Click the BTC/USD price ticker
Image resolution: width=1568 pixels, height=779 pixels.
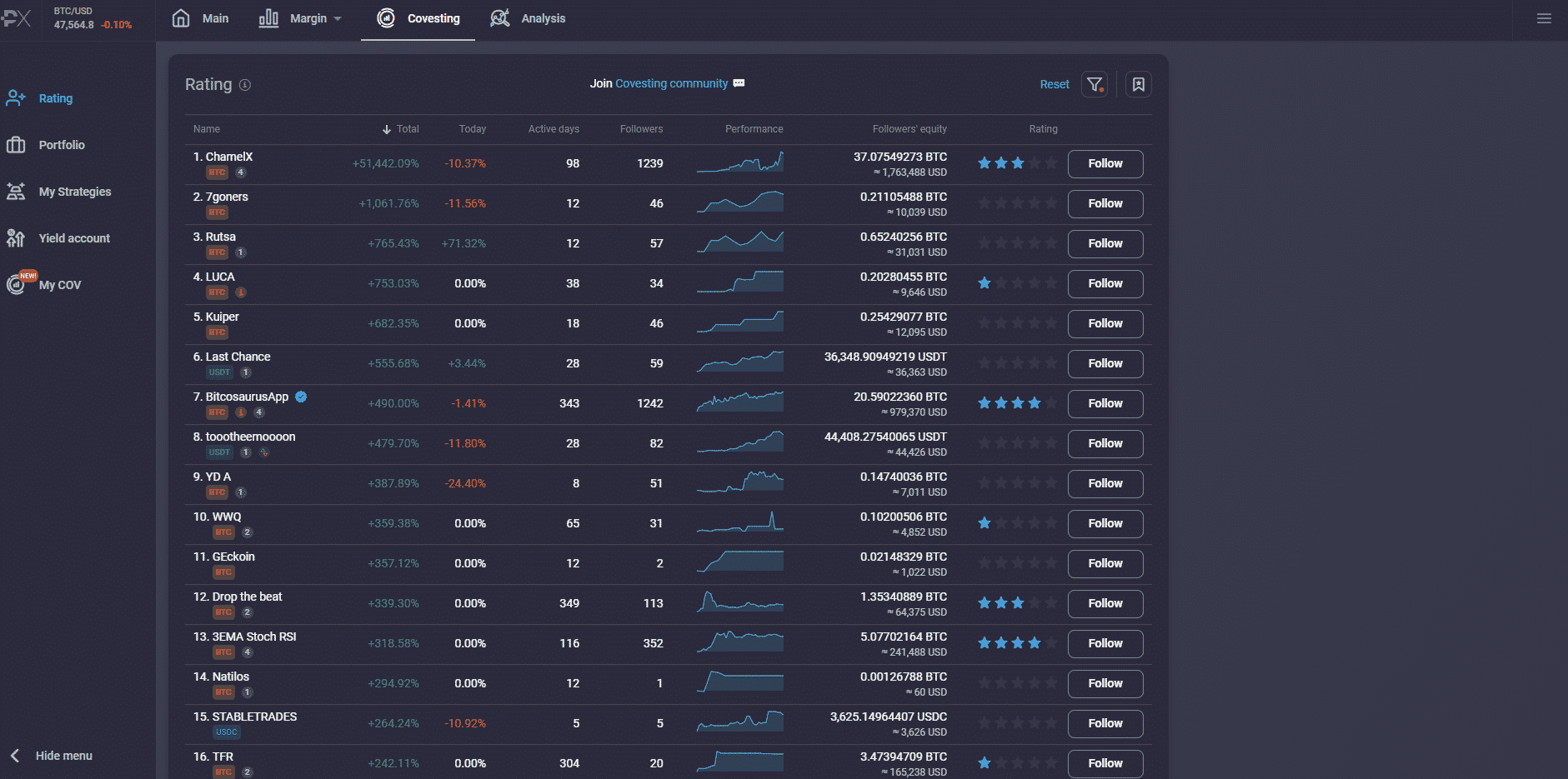92,18
